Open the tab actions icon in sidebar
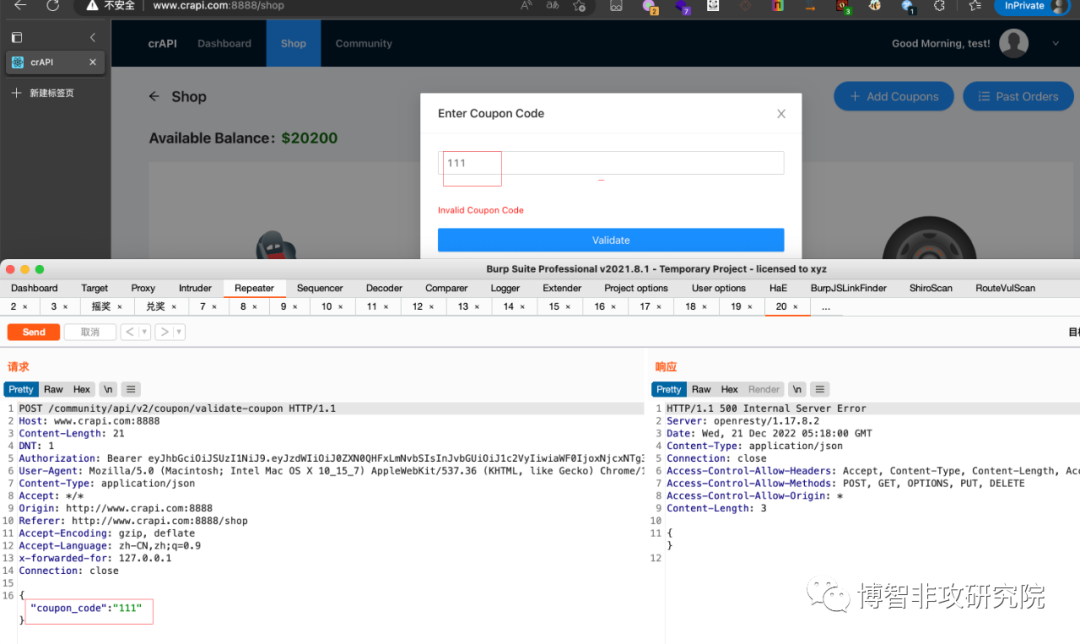1080x644 pixels. coord(17,37)
